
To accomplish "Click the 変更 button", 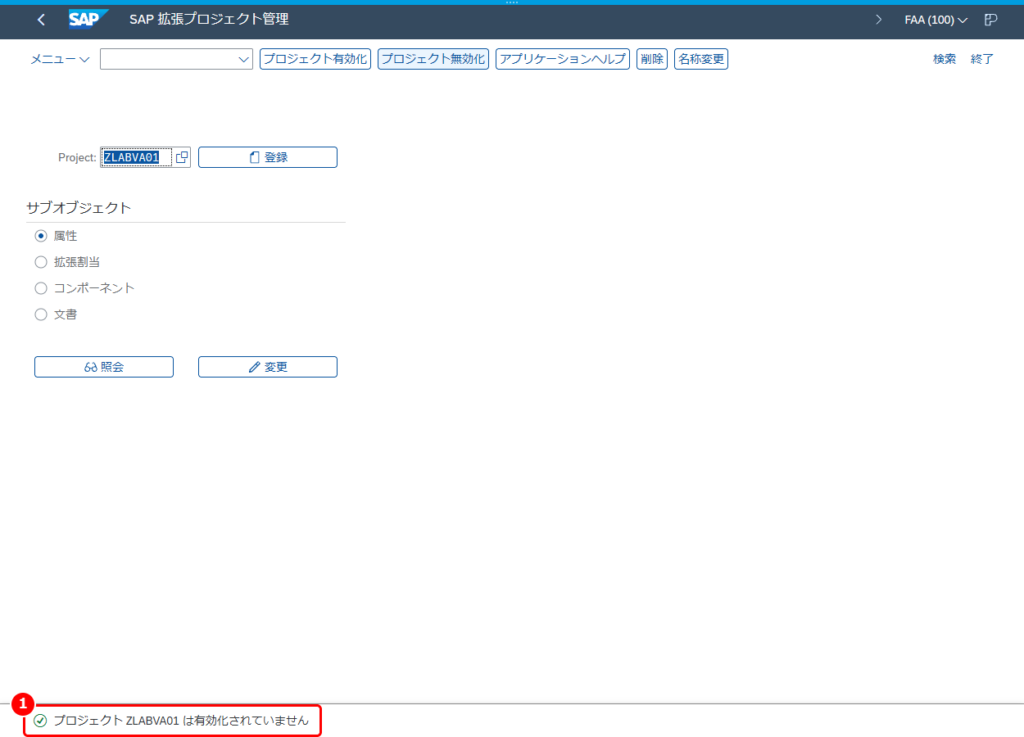I will 268,367.
